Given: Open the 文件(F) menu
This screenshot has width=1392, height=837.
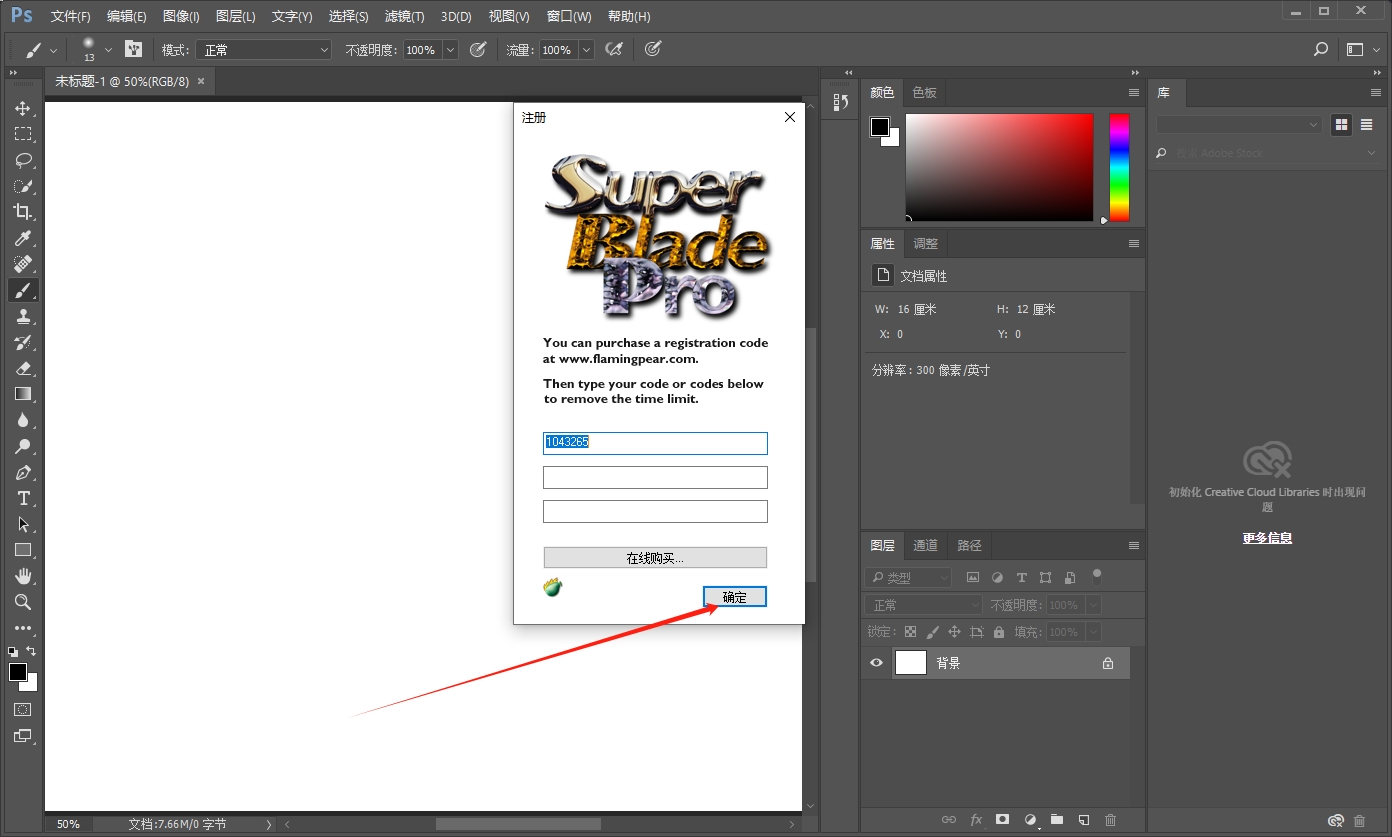Looking at the screenshot, I should coord(70,16).
